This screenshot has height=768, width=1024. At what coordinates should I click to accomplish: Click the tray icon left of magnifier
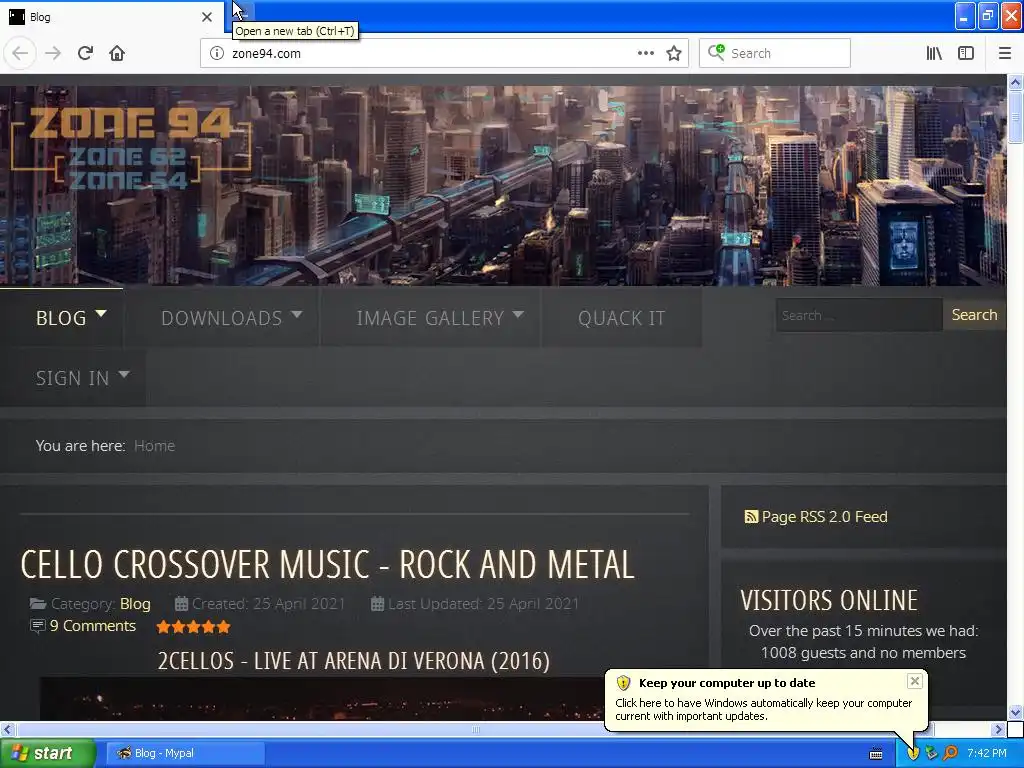pos(932,753)
